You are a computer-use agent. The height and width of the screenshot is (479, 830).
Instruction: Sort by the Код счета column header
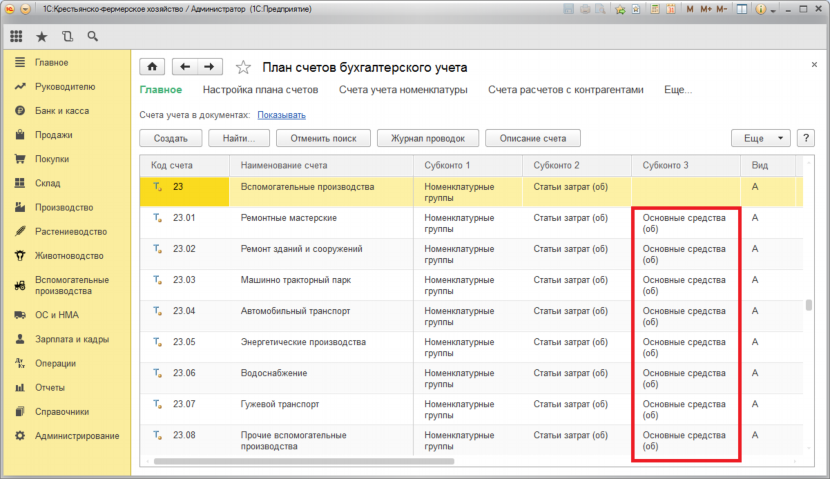pyautogui.click(x=179, y=165)
